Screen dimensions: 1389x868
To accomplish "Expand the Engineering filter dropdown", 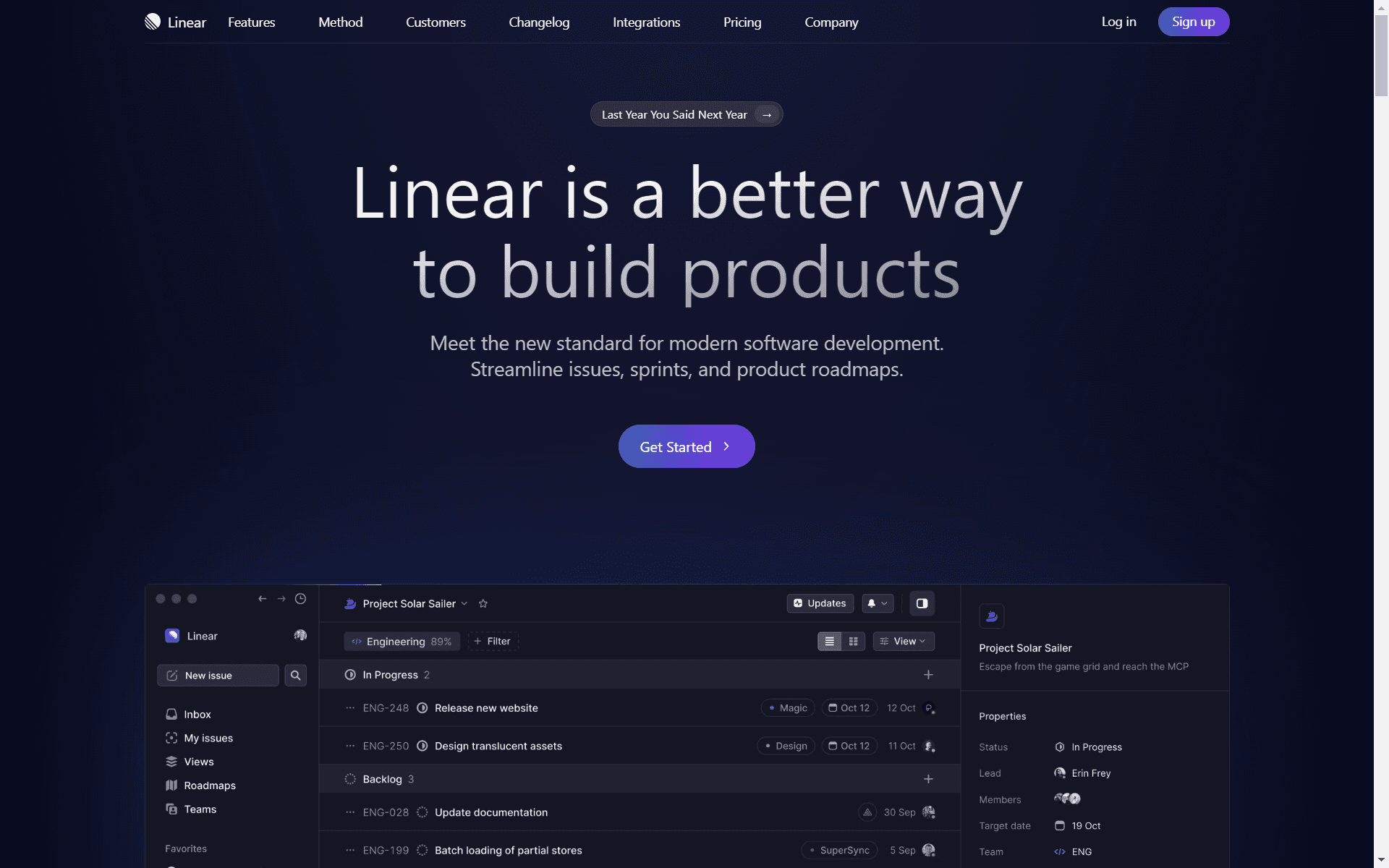I will [399, 641].
